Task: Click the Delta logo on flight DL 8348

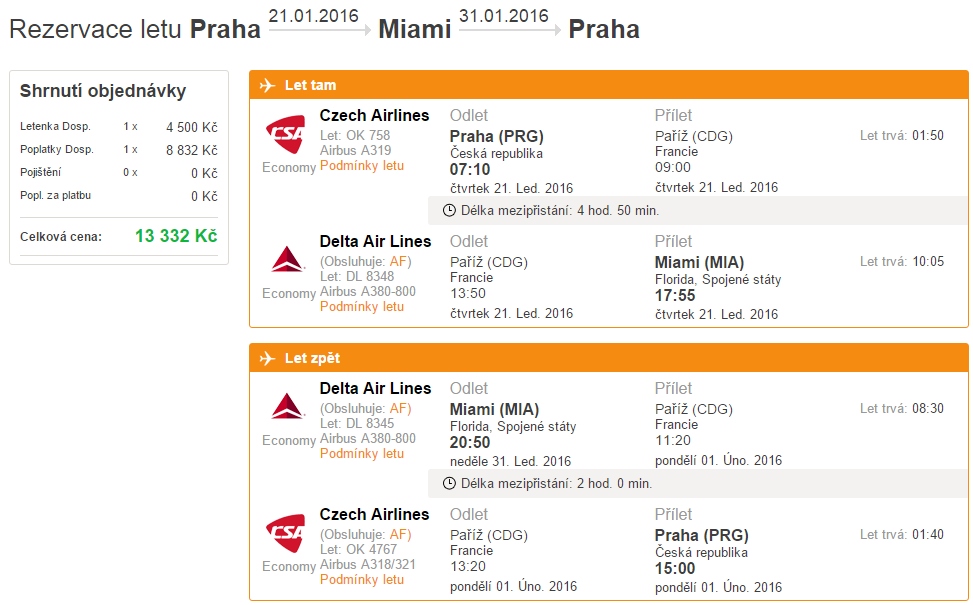Action: [287, 259]
